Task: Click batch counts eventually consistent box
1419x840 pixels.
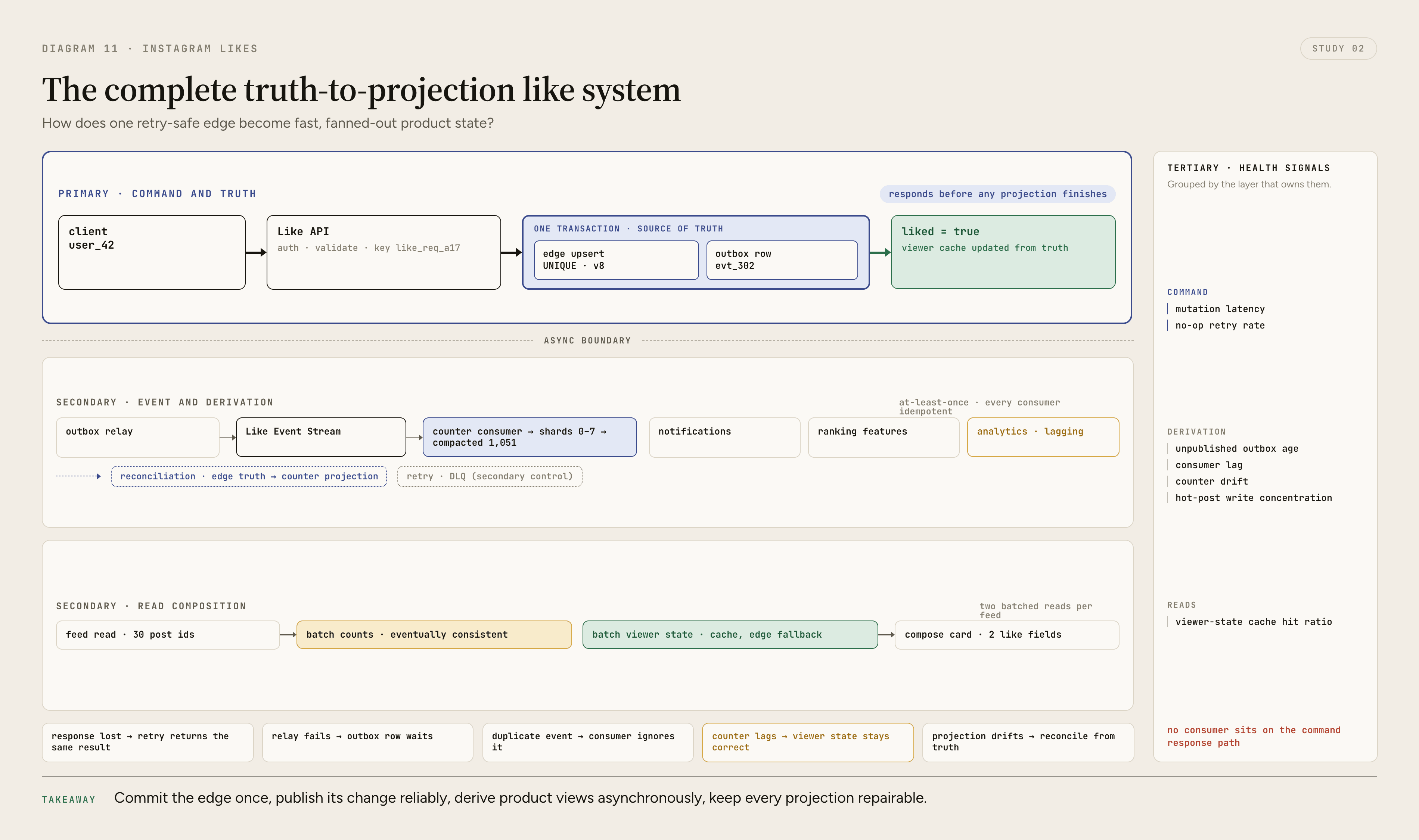Action: tap(434, 635)
